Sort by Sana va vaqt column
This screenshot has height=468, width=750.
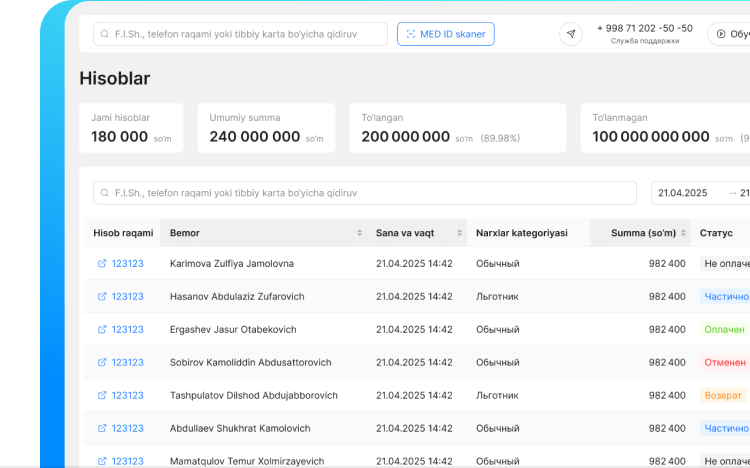click(x=460, y=233)
